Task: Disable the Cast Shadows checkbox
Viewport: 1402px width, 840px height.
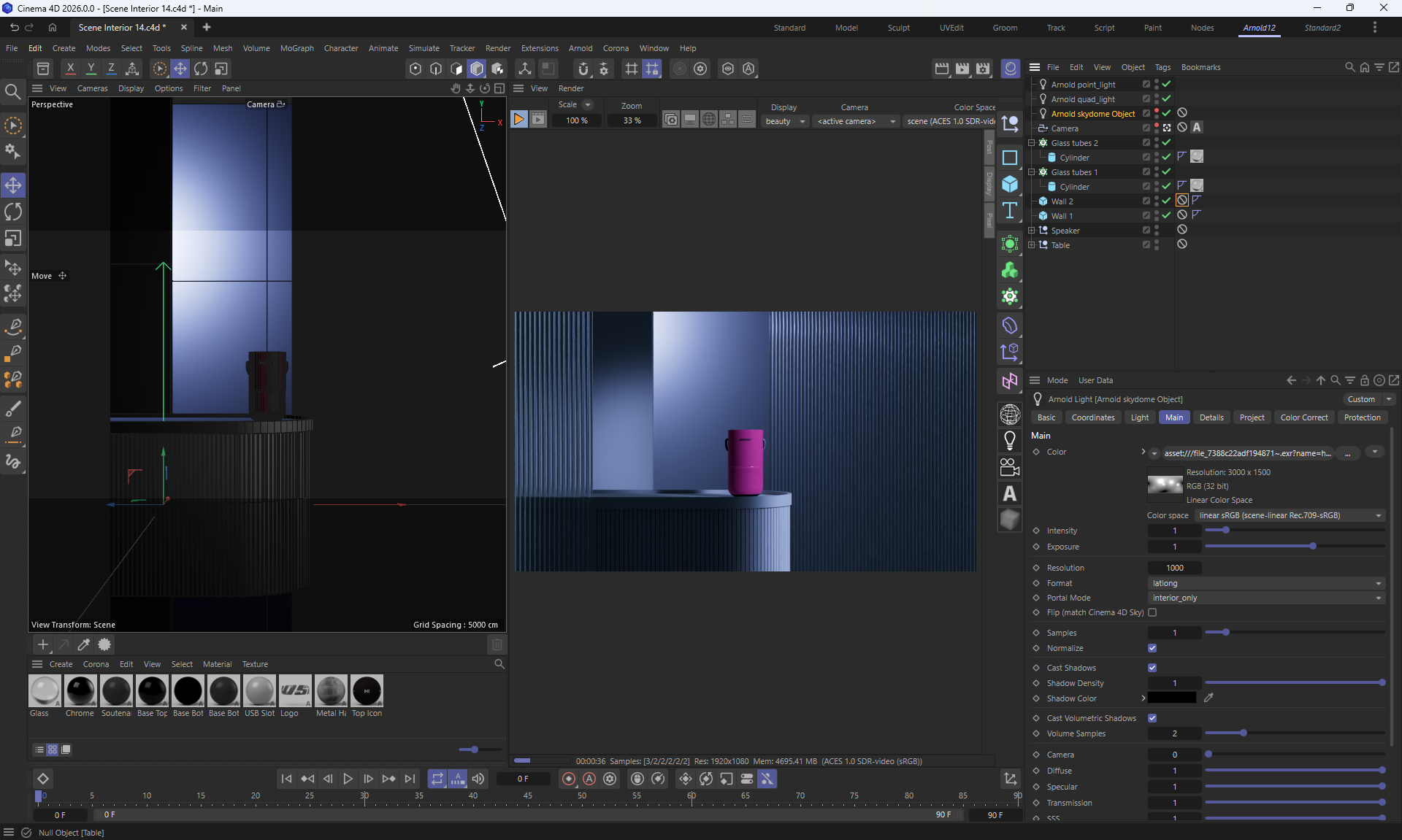Action: click(x=1152, y=668)
